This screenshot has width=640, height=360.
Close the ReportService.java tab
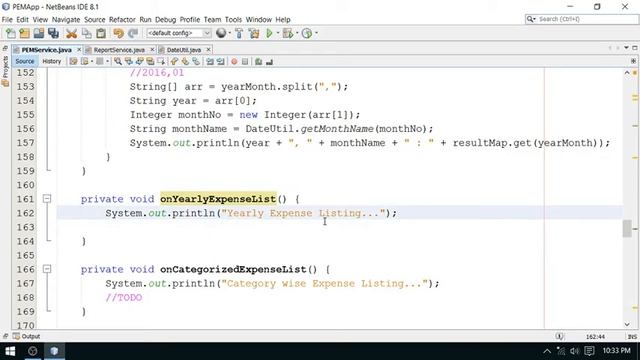click(x=153, y=49)
